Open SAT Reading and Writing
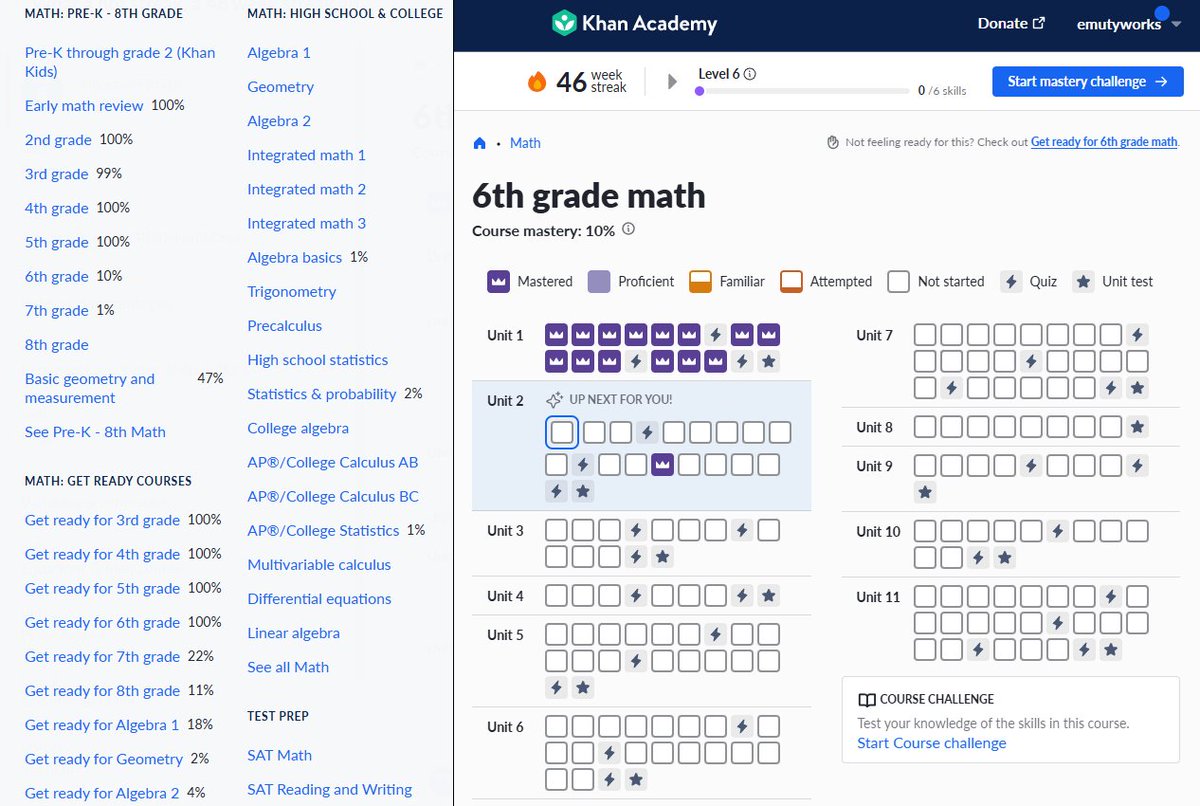Image resolution: width=1200 pixels, height=806 pixels. click(330, 789)
